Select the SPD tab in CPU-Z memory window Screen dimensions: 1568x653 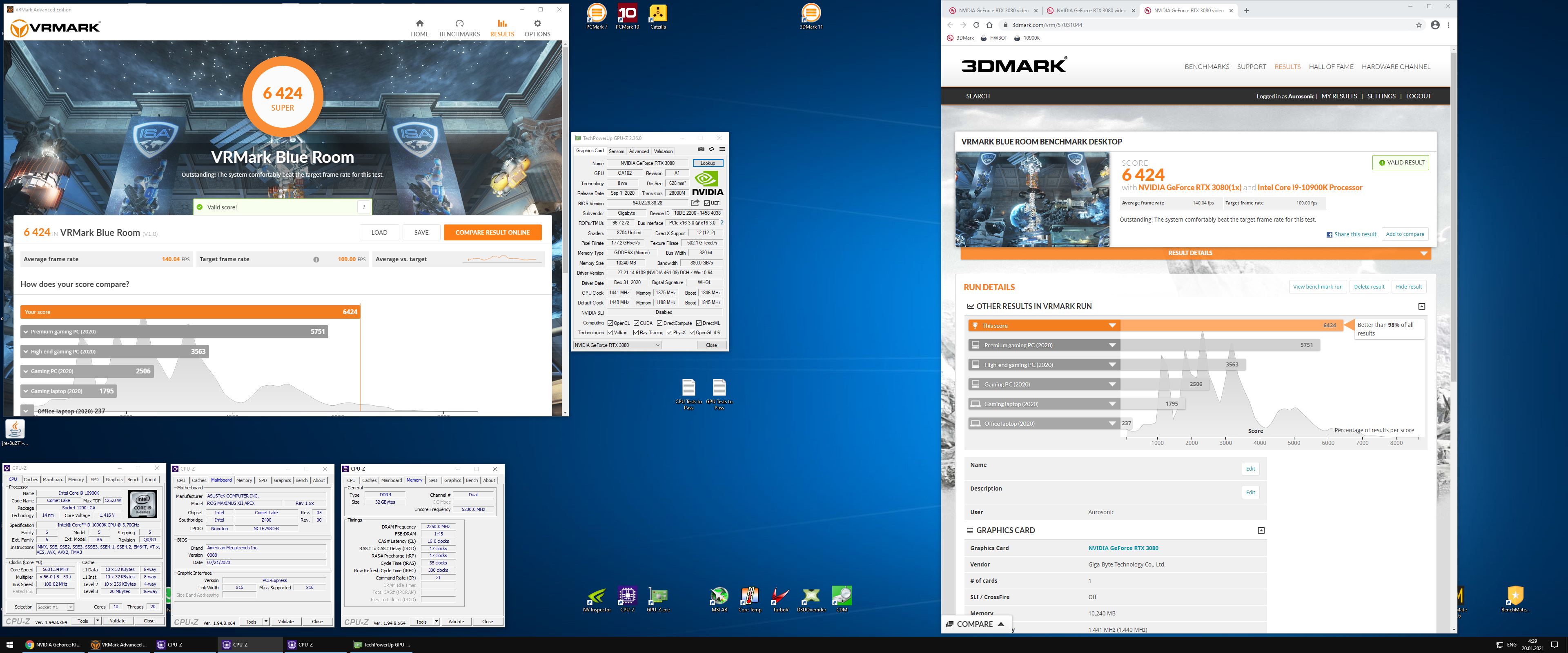pos(433,480)
